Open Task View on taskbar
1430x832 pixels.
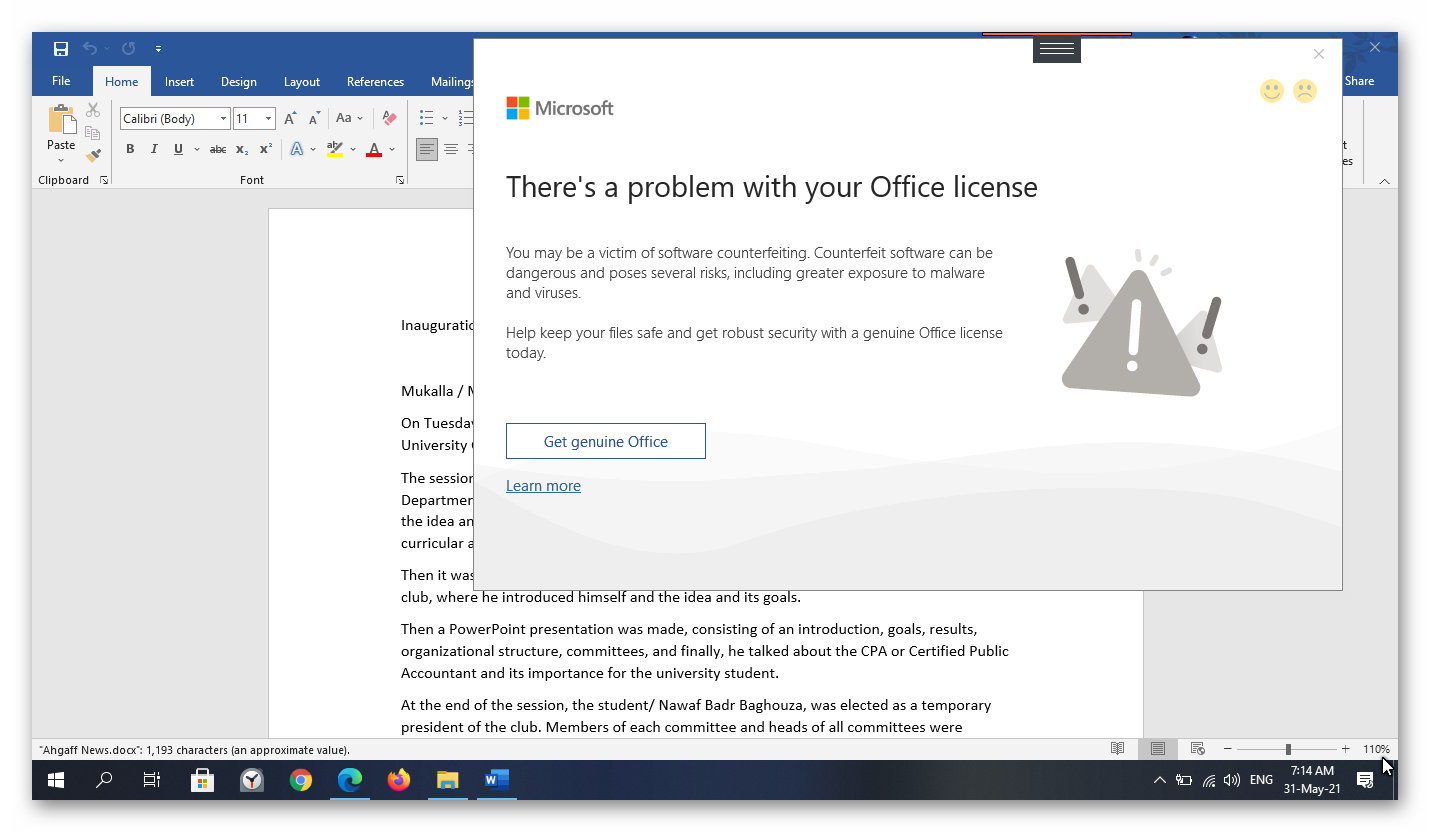(x=152, y=780)
